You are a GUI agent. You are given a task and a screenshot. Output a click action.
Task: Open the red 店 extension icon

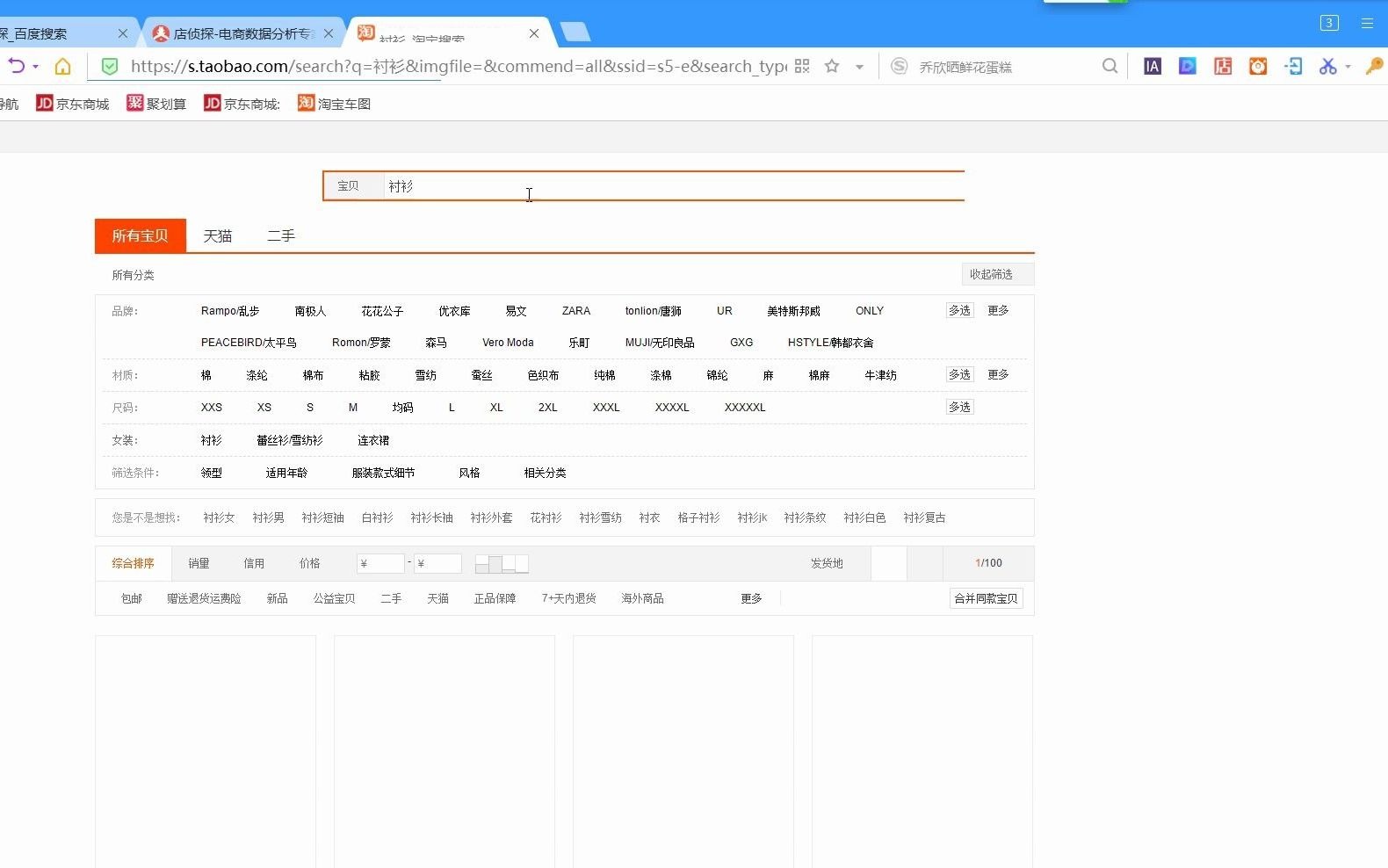click(1223, 66)
